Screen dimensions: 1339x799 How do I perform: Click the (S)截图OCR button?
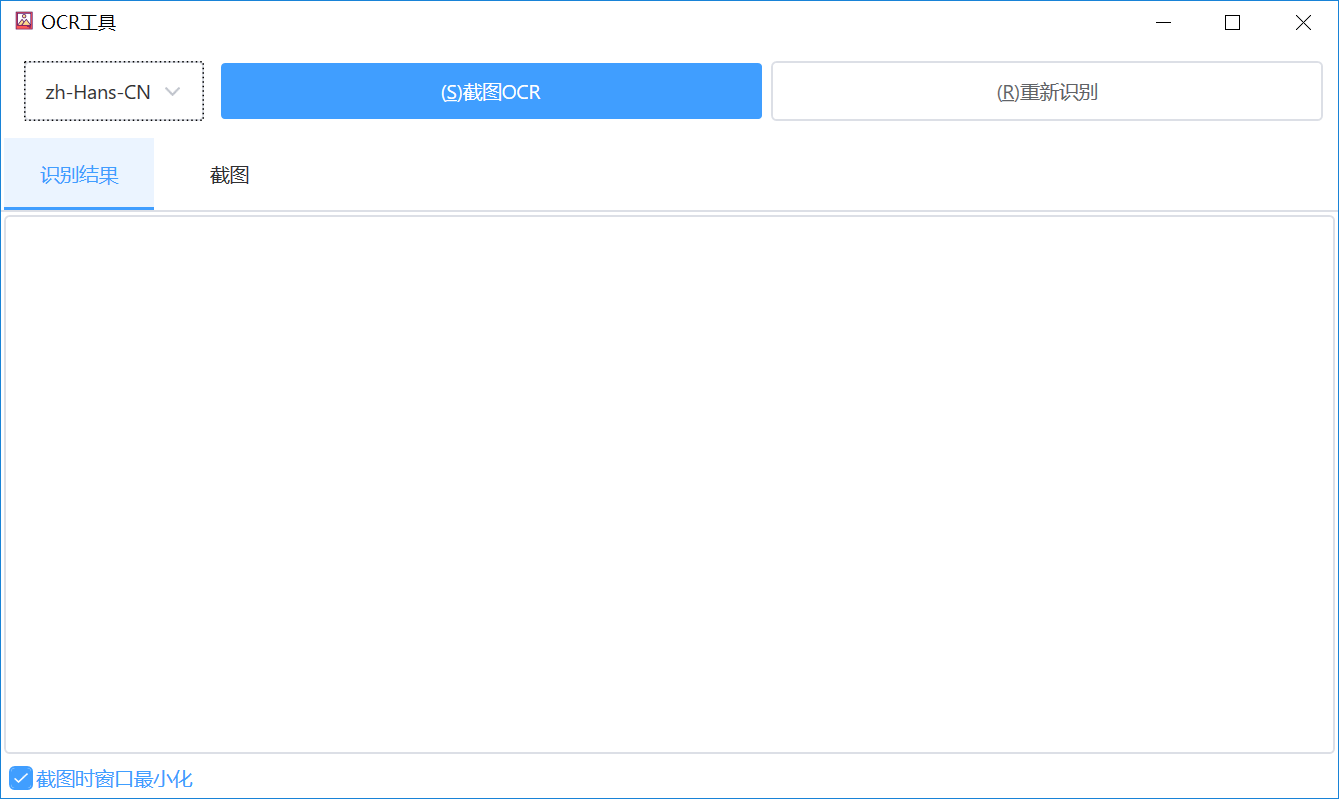click(491, 91)
